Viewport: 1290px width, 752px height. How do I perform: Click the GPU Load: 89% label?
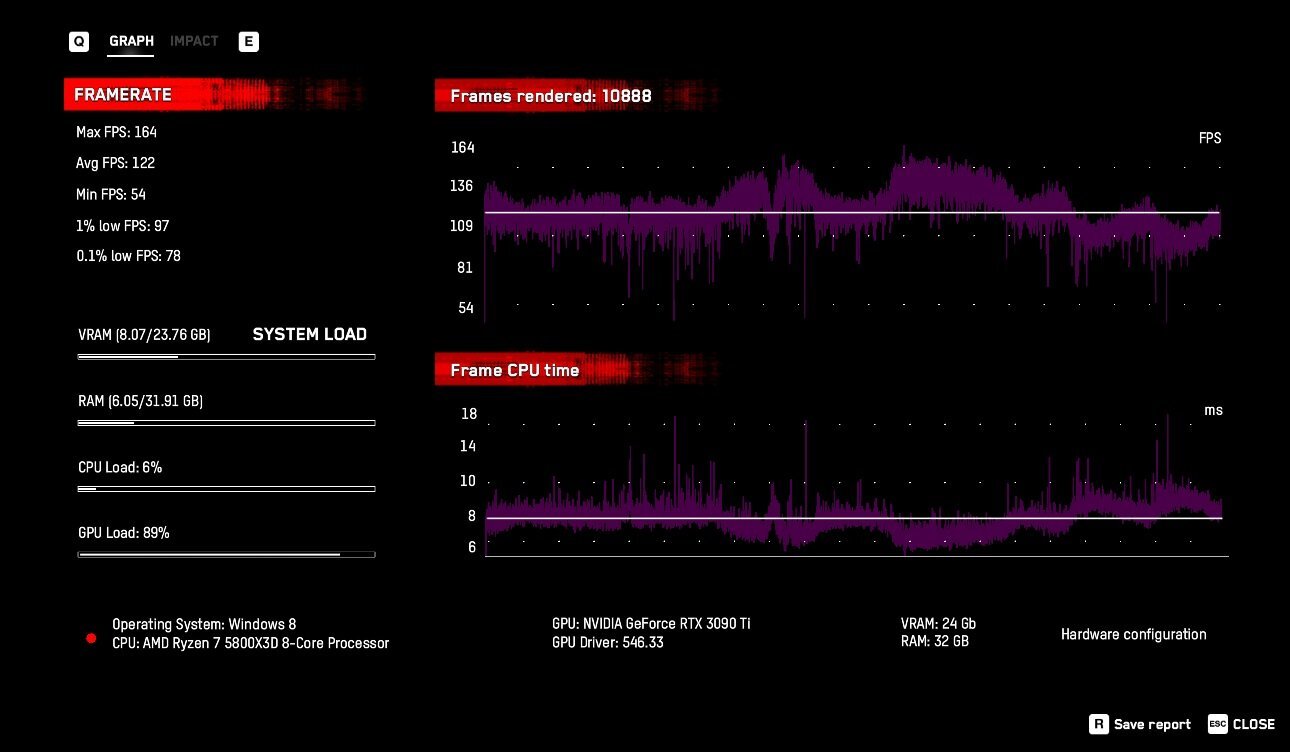(124, 533)
